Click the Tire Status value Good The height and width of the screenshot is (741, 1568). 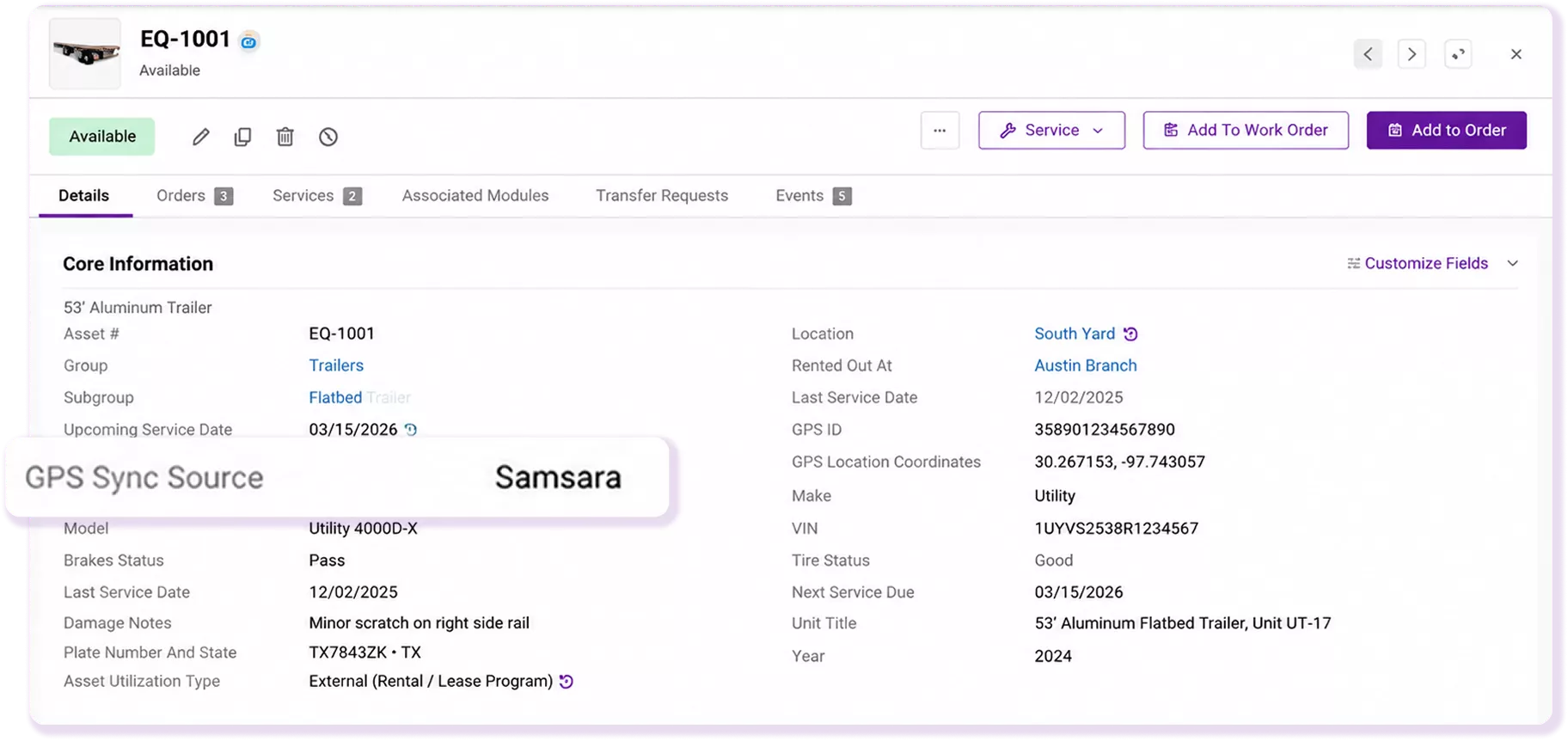pos(1054,560)
